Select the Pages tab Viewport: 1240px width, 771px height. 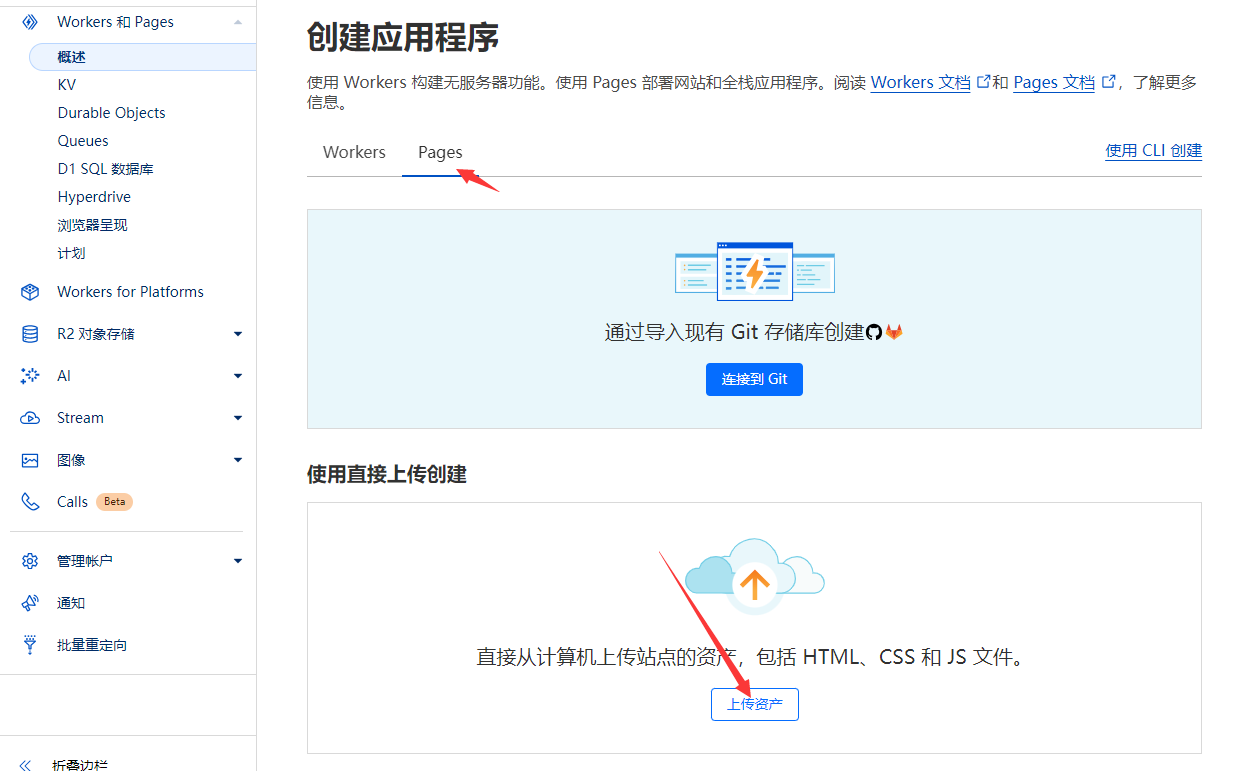click(x=440, y=152)
